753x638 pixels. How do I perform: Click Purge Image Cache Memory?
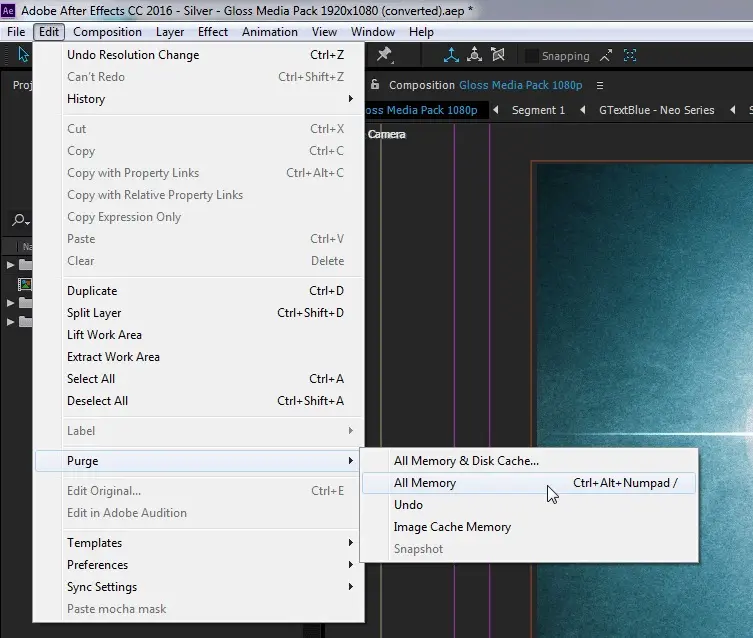452,527
